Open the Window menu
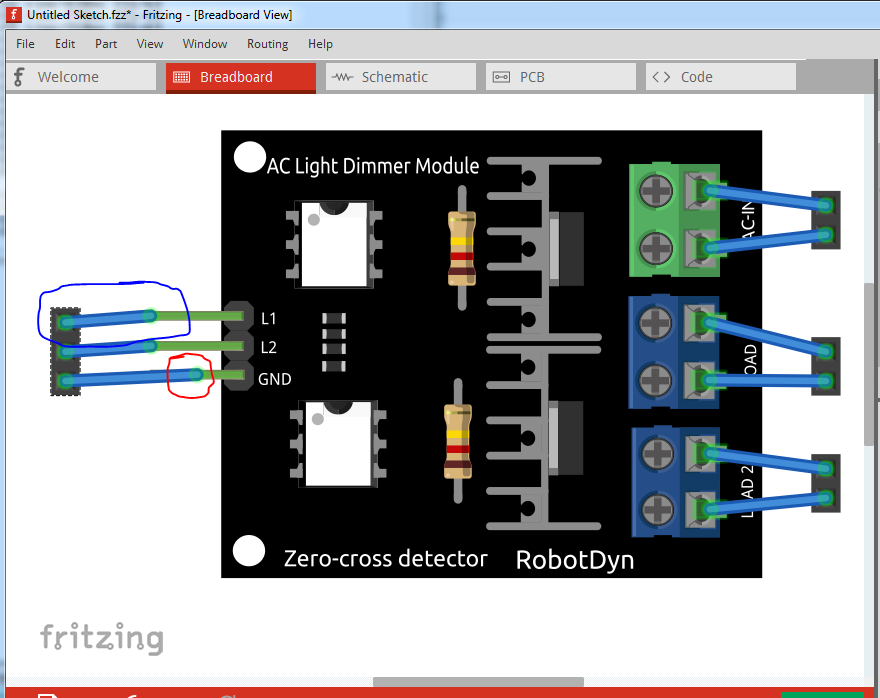Screen dimensions: 880x698 pyautogui.click(x=204, y=44)
